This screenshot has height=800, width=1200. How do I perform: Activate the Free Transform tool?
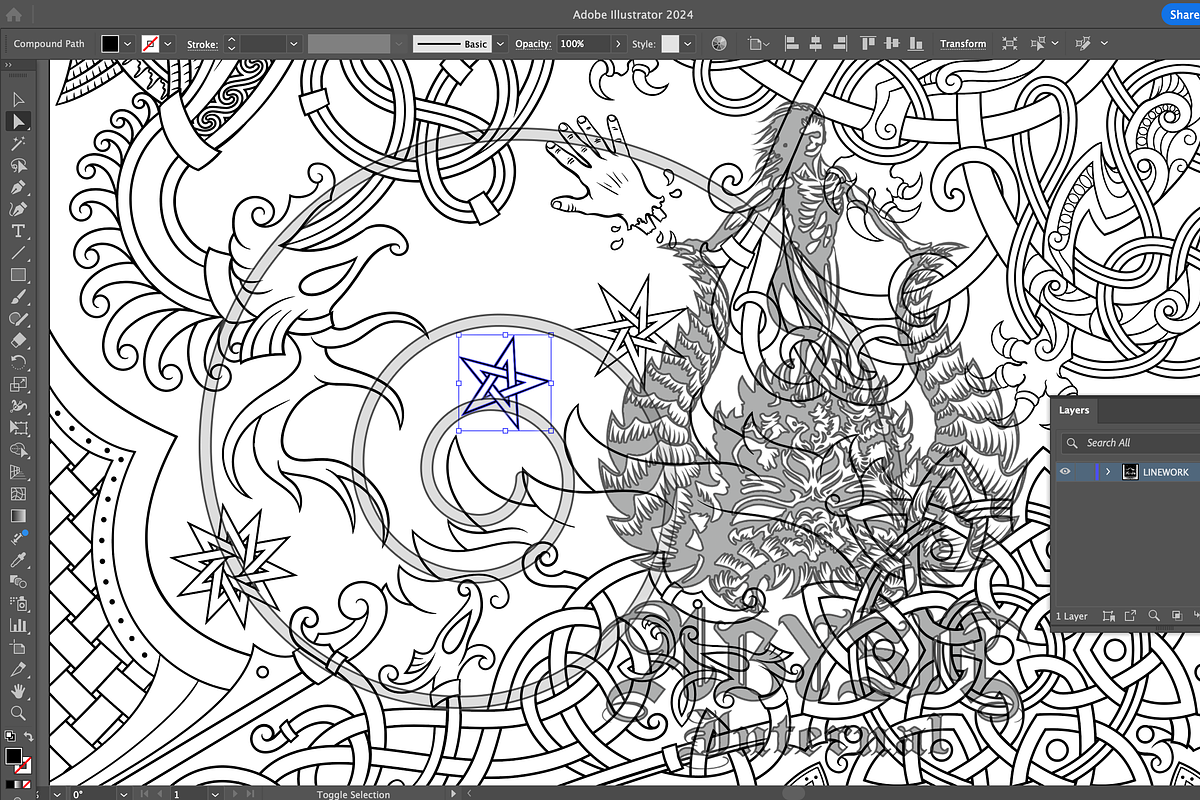click(x=18, y=428)
